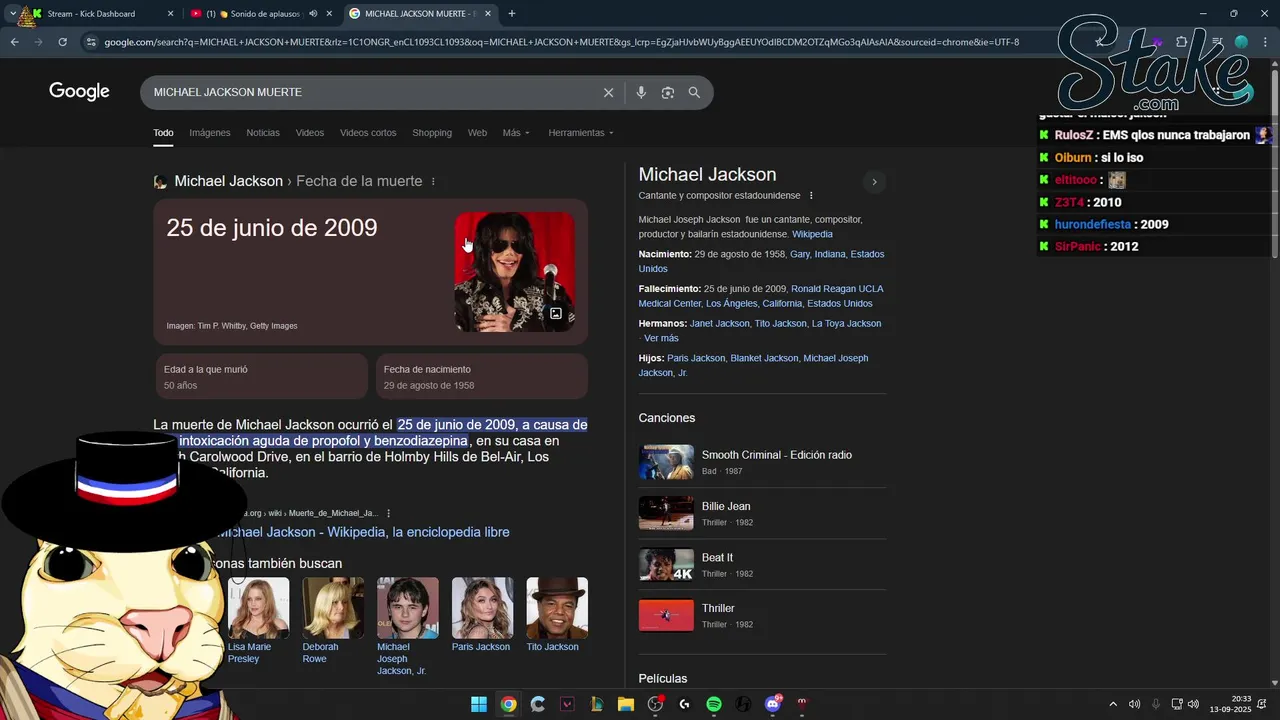Open the Gary, Indiana birthplace link
This screenshot has height=720, width=1280.
[x=818, y=254]
